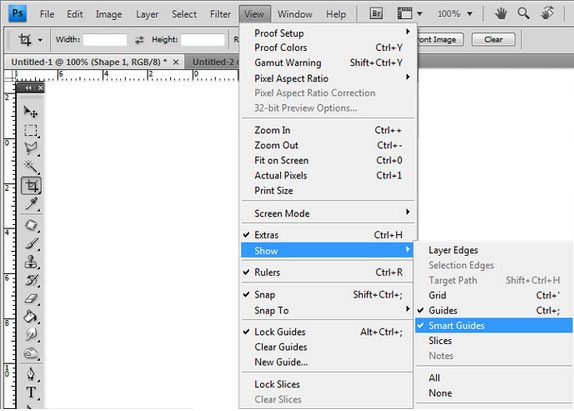Choose All in the Show submenu
The width and height of the screenshot is (574, 411).
(x=493, y=378)
